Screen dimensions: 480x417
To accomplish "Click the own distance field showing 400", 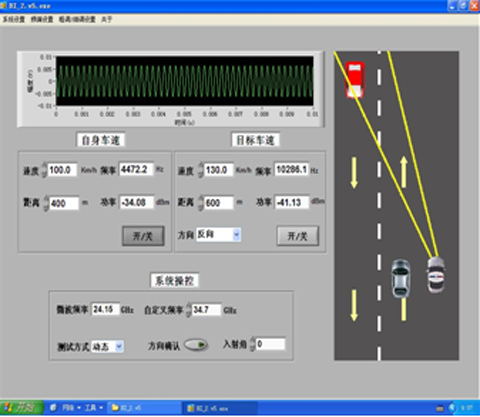I will tap(64, 203).
